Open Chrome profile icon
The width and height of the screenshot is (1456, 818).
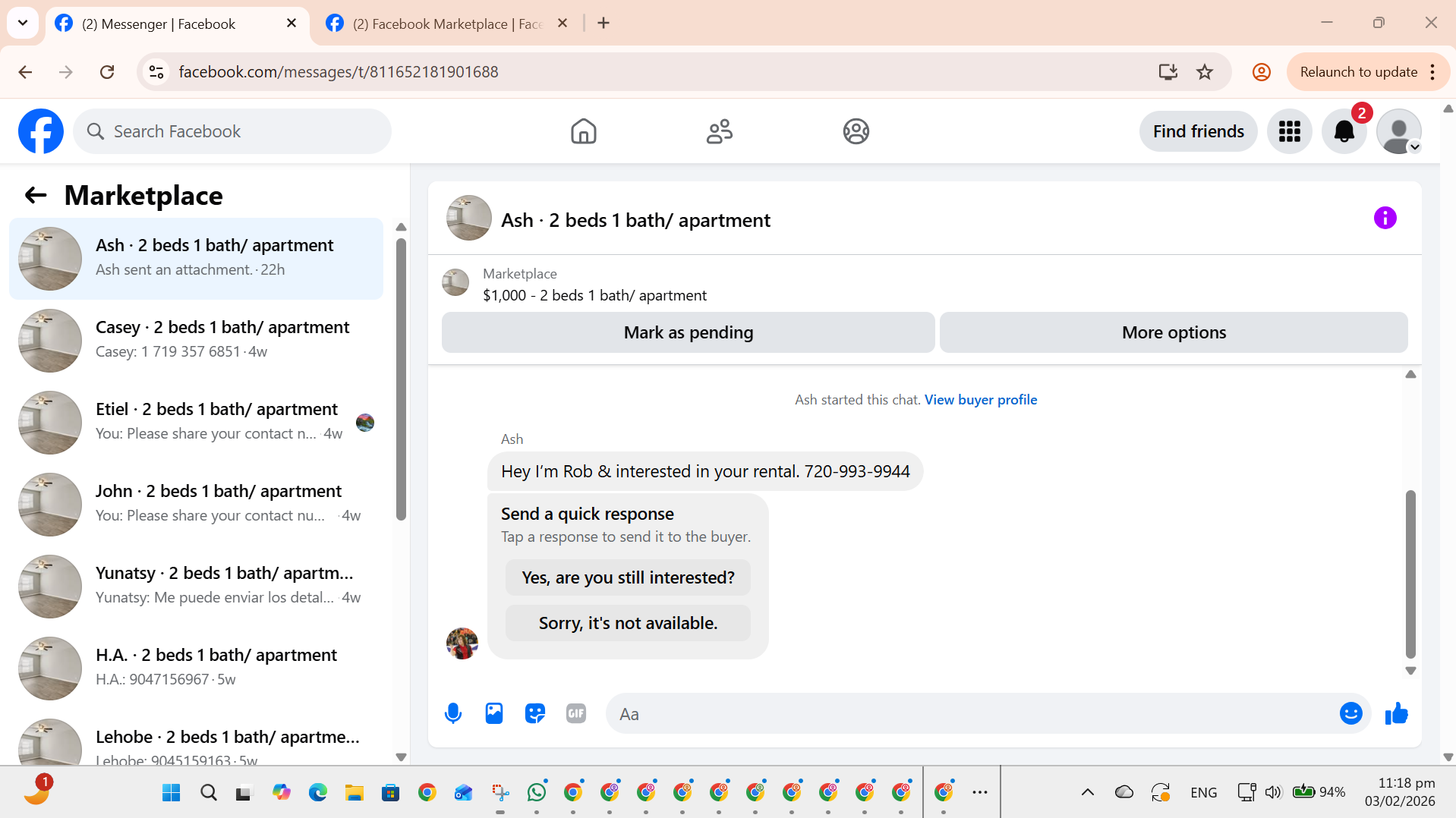tap(1261, 72)
